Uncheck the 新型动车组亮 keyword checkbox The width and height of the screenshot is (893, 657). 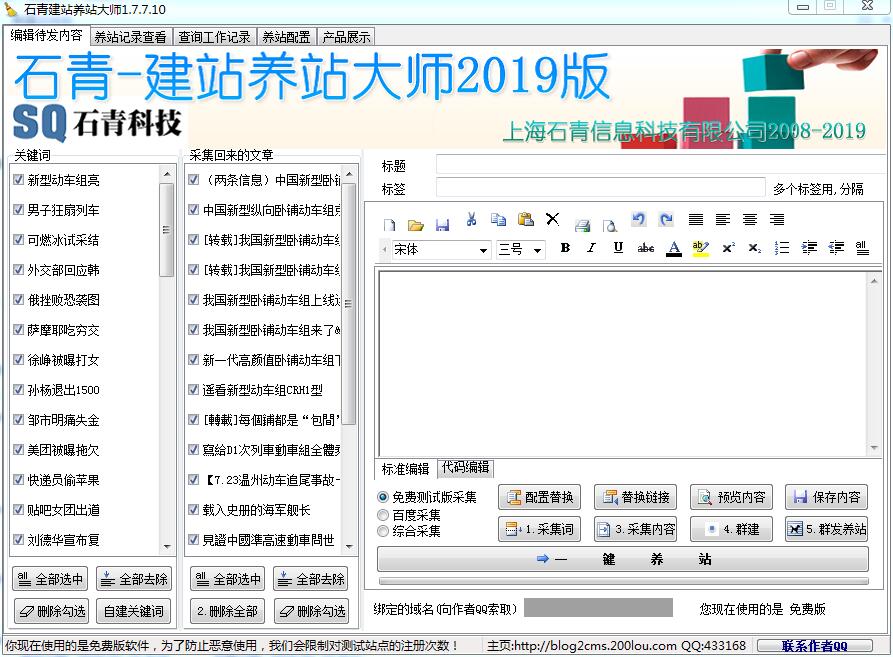click(19, 180)
